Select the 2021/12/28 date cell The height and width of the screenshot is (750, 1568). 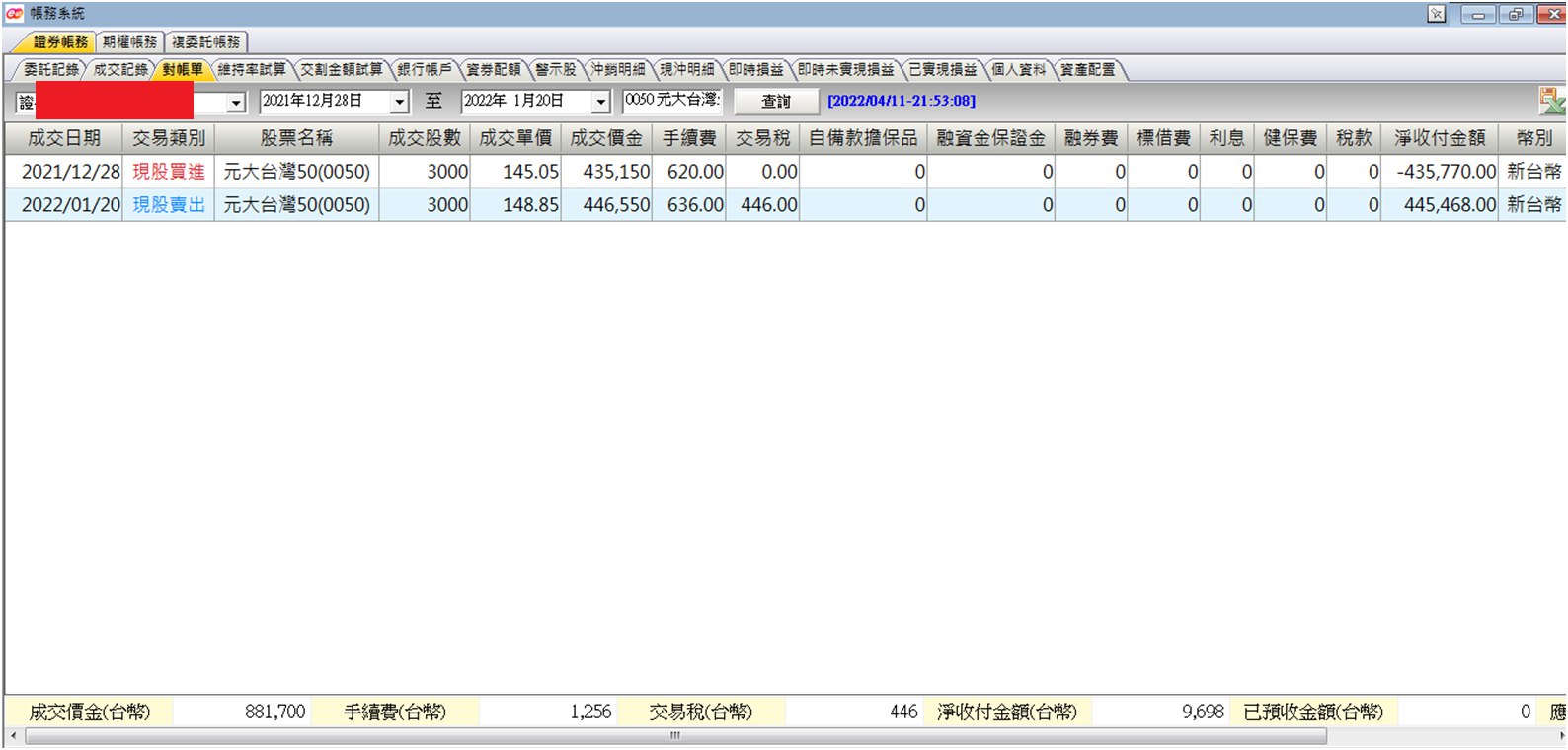[64, 172]
